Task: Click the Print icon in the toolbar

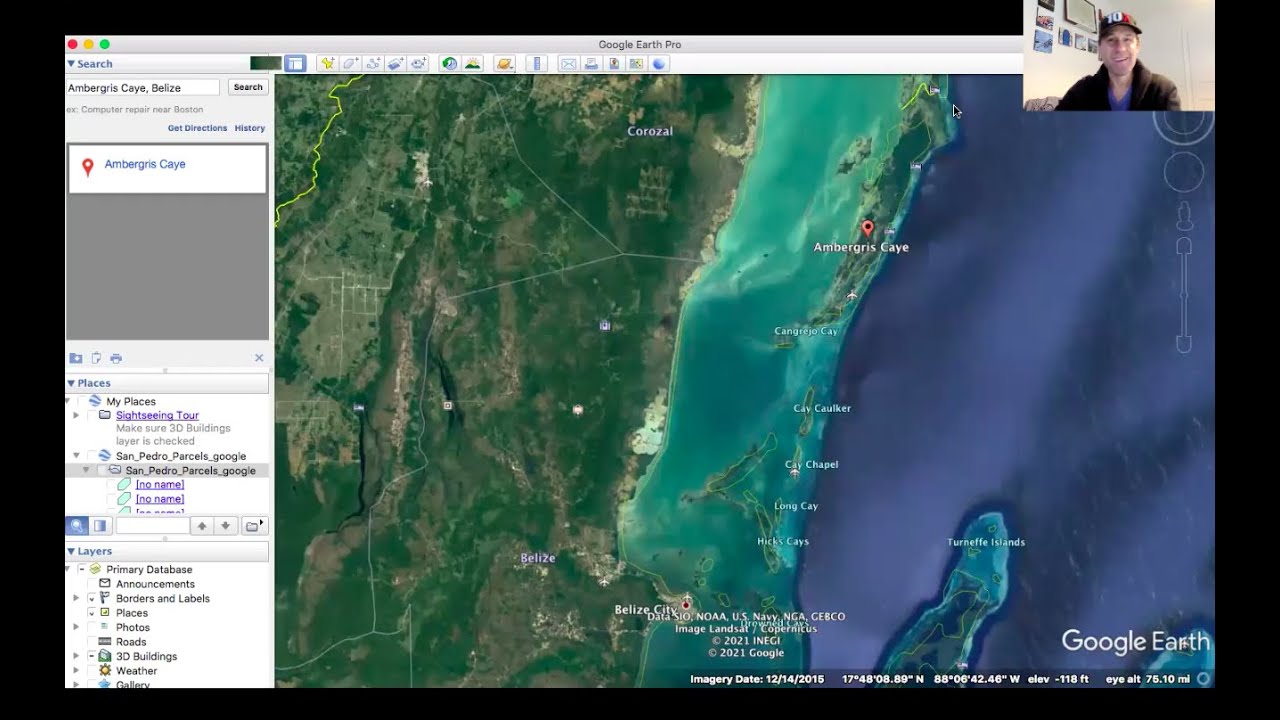Action: coord(591,63)
